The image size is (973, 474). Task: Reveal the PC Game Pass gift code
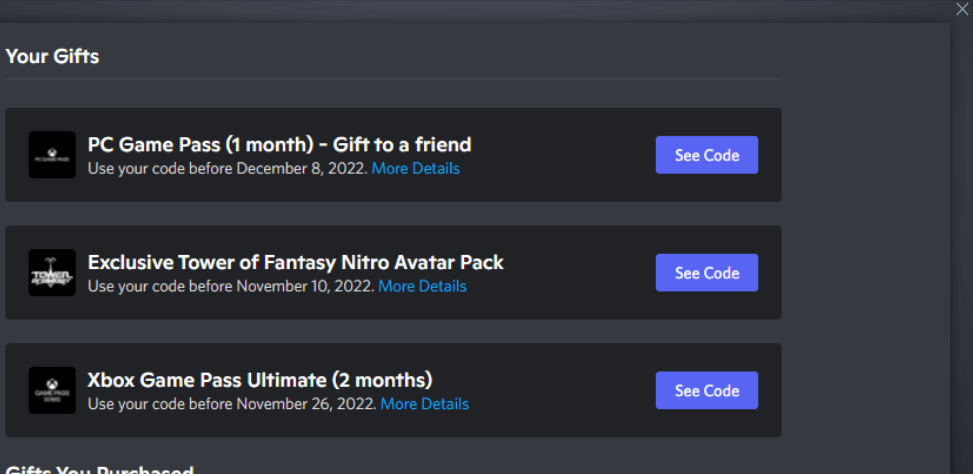(707, 154)
